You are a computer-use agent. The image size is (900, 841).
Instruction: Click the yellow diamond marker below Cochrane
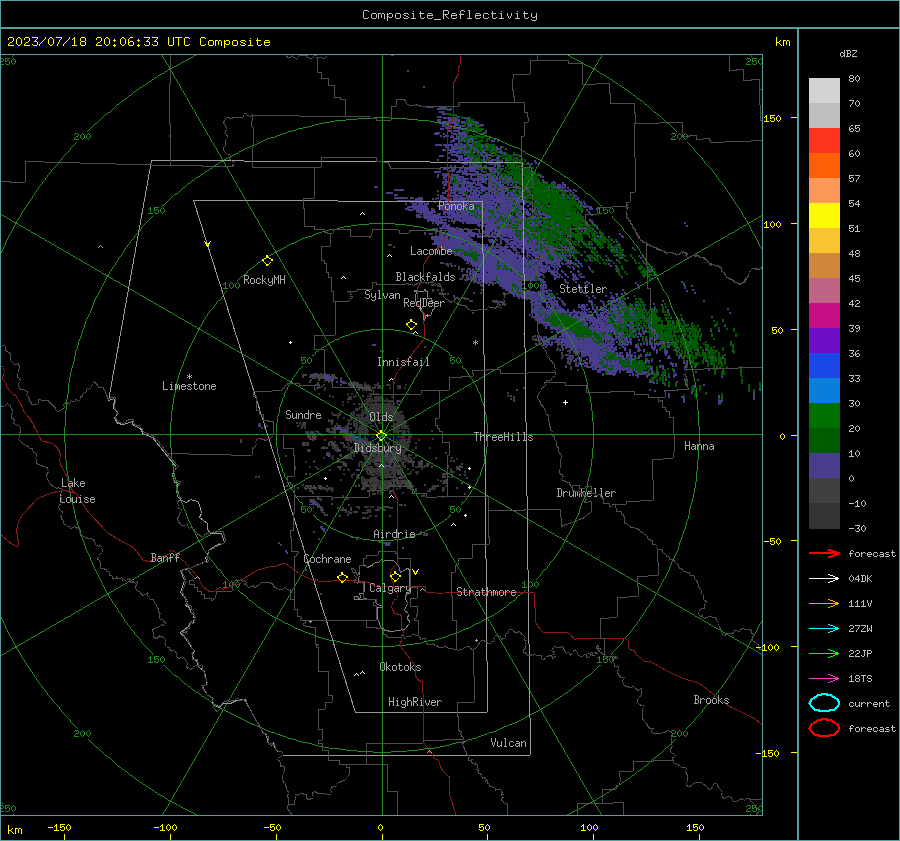coord(342,578)
